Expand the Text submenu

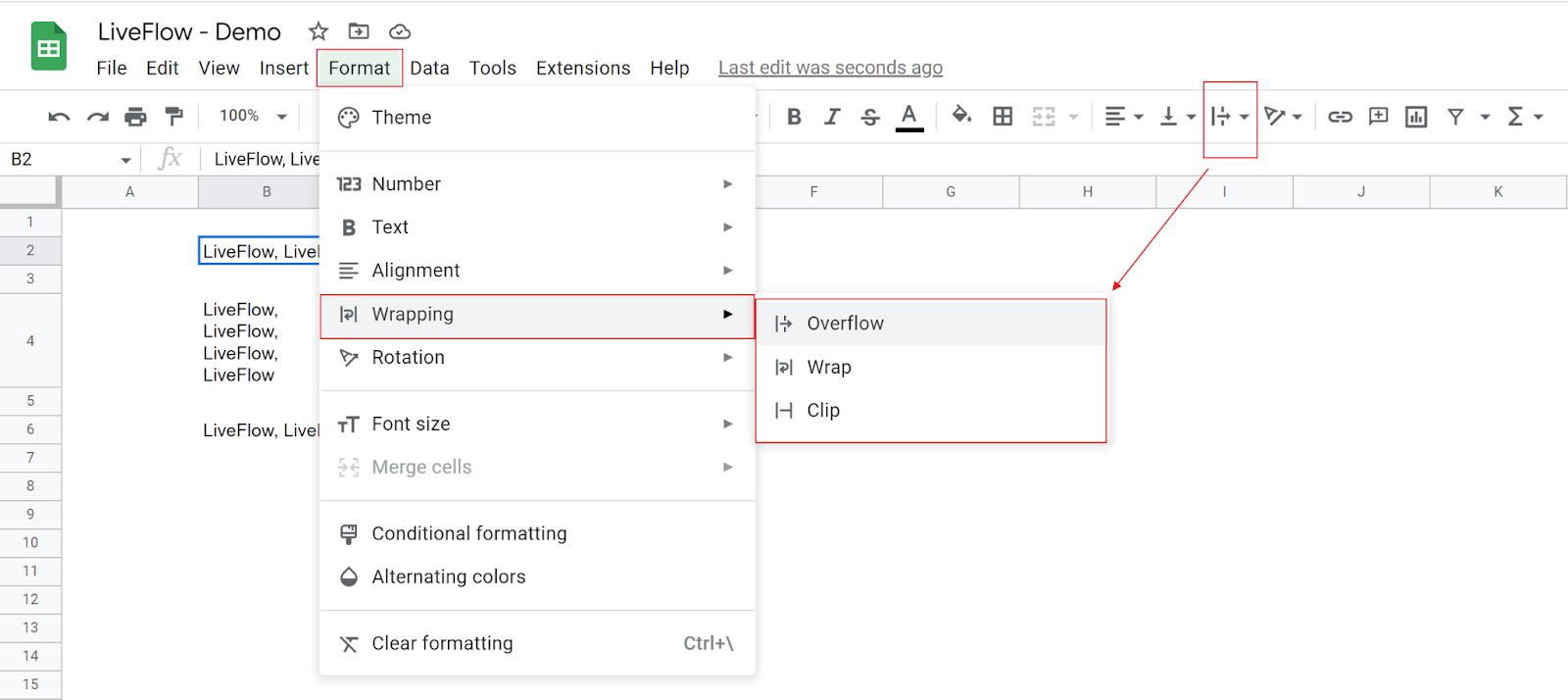click(x=537, y=227)
